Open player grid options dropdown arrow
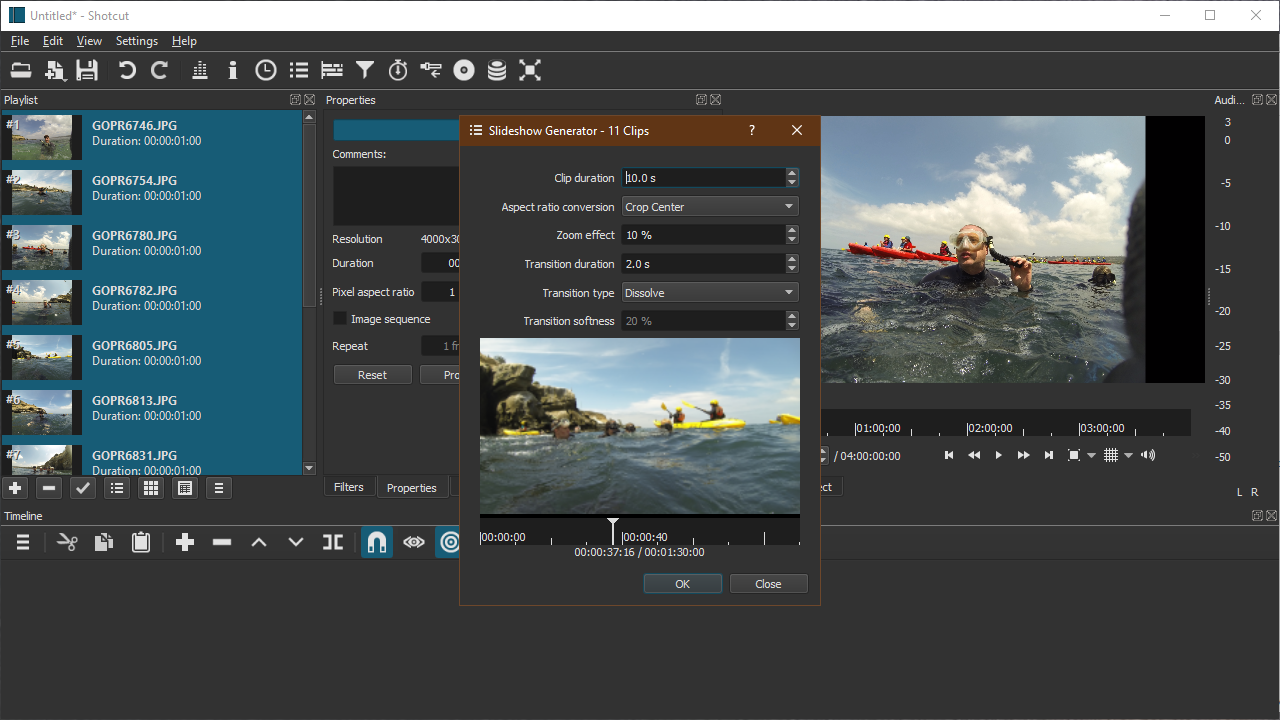Image resolution: width=1280 pixels, height=720 pixels. (x=1129, y=456)
